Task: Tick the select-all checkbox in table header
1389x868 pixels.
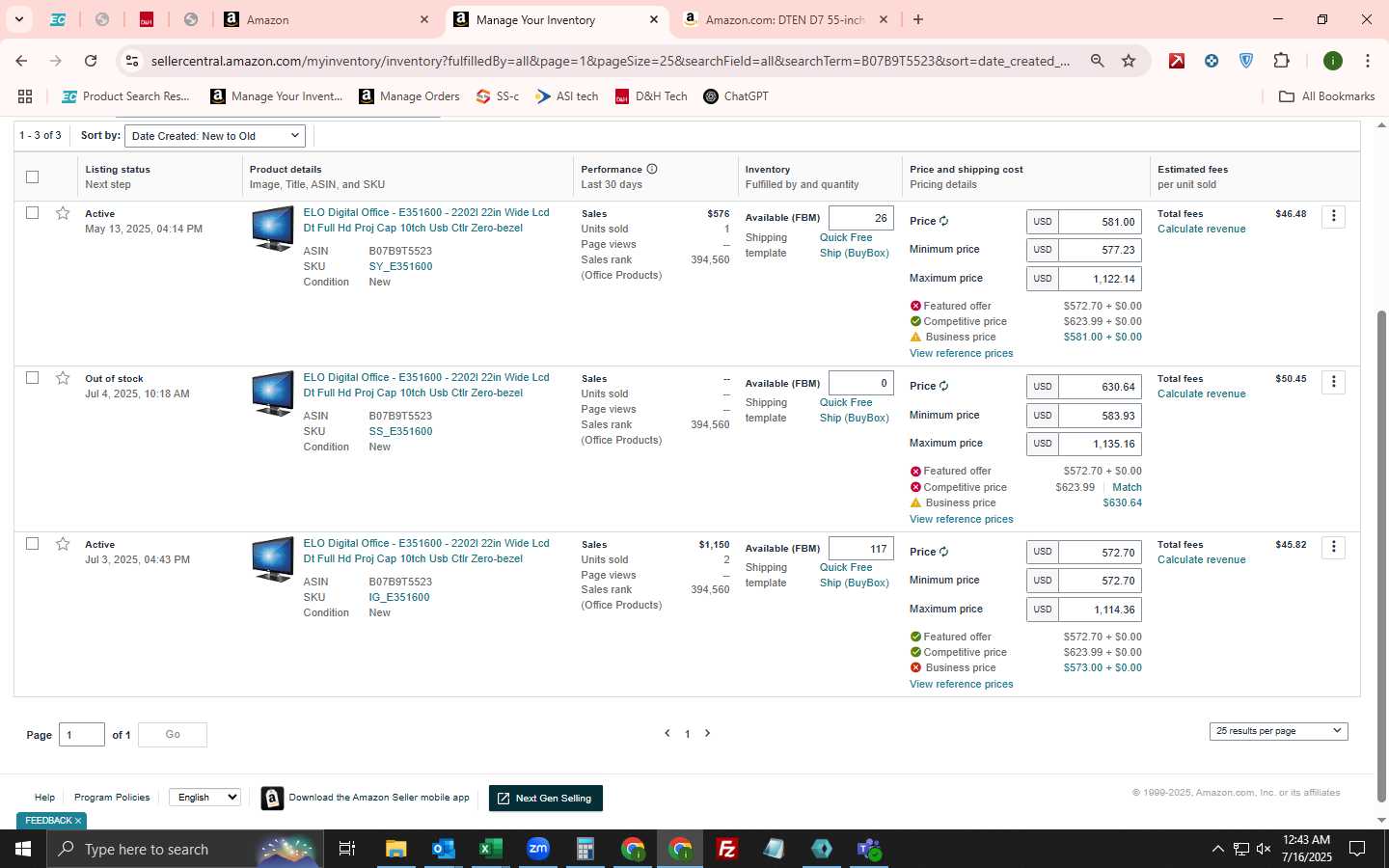Action: (32, 176)
